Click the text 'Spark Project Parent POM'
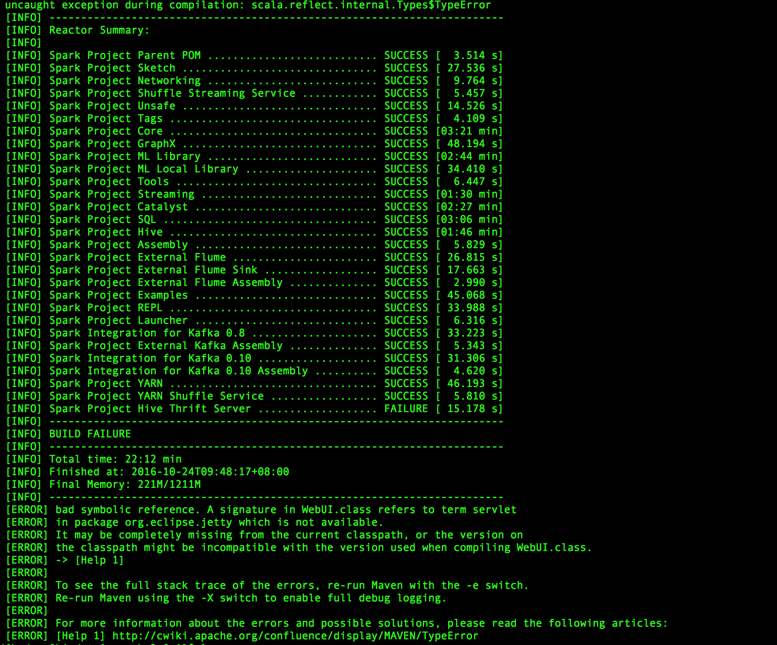777x645 pixels. [125, 55]
